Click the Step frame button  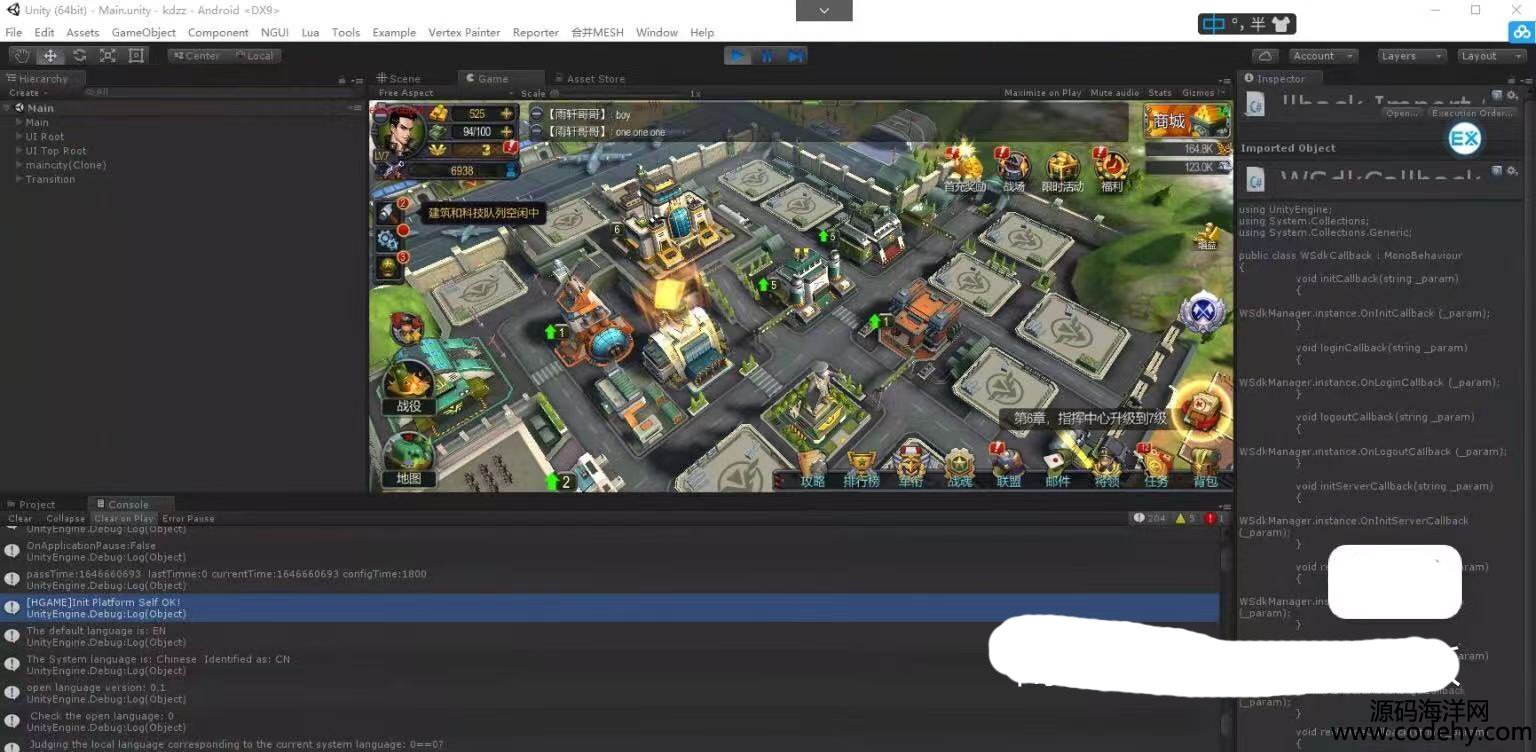(x=795, y=56)
